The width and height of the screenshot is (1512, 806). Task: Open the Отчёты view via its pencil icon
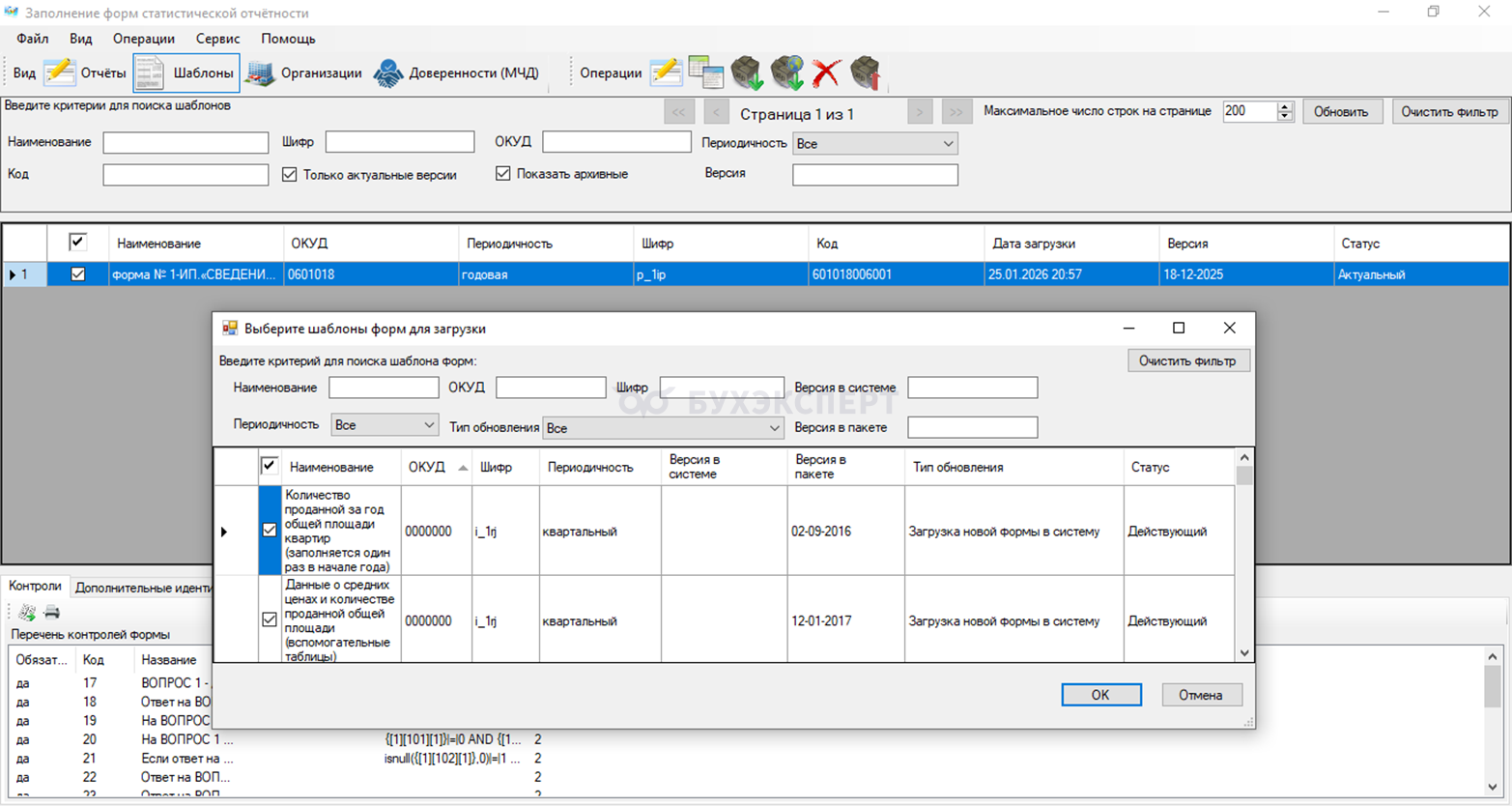point(60,73)
